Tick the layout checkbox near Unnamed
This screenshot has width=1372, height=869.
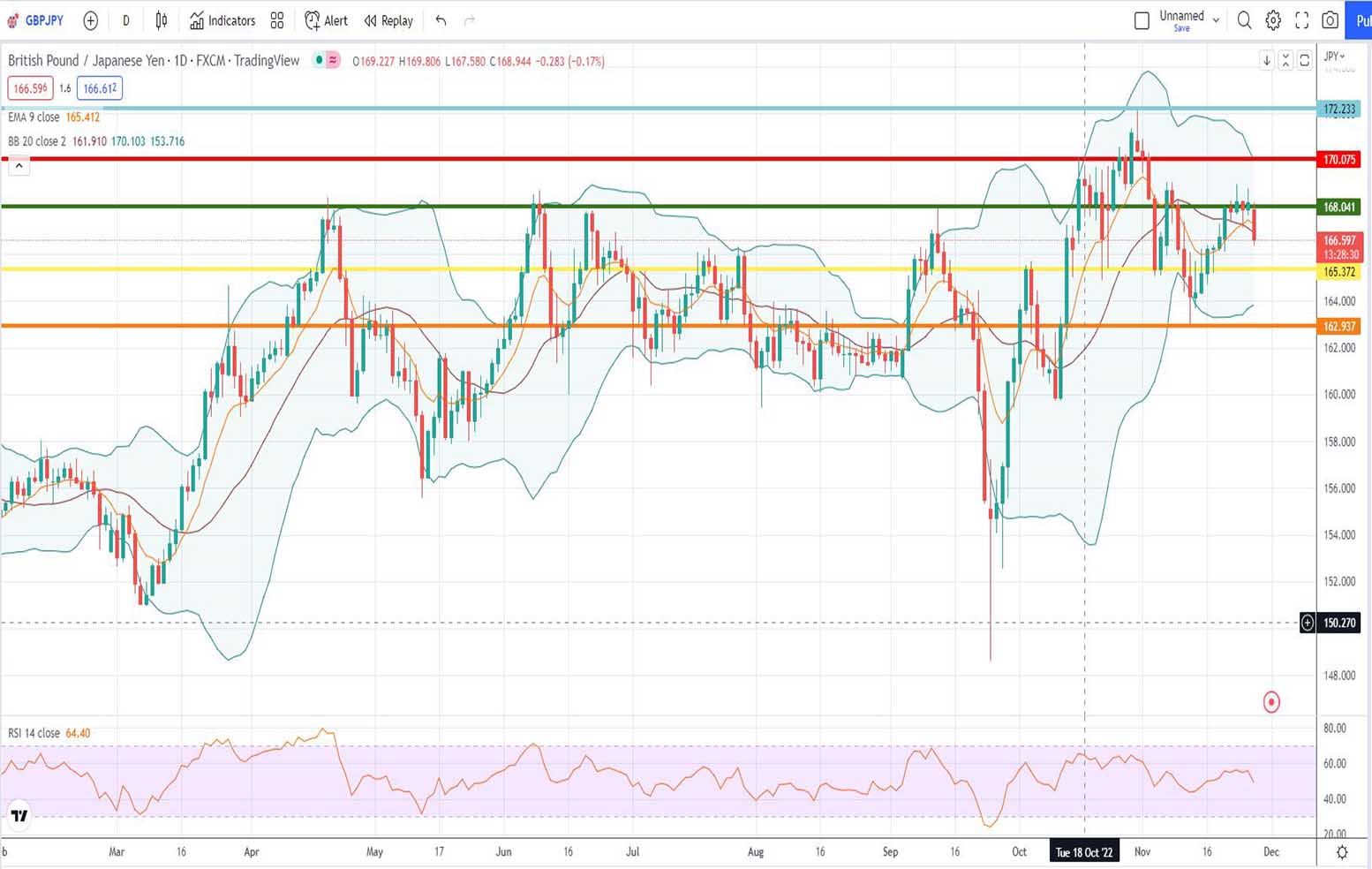coord(1141,19)
